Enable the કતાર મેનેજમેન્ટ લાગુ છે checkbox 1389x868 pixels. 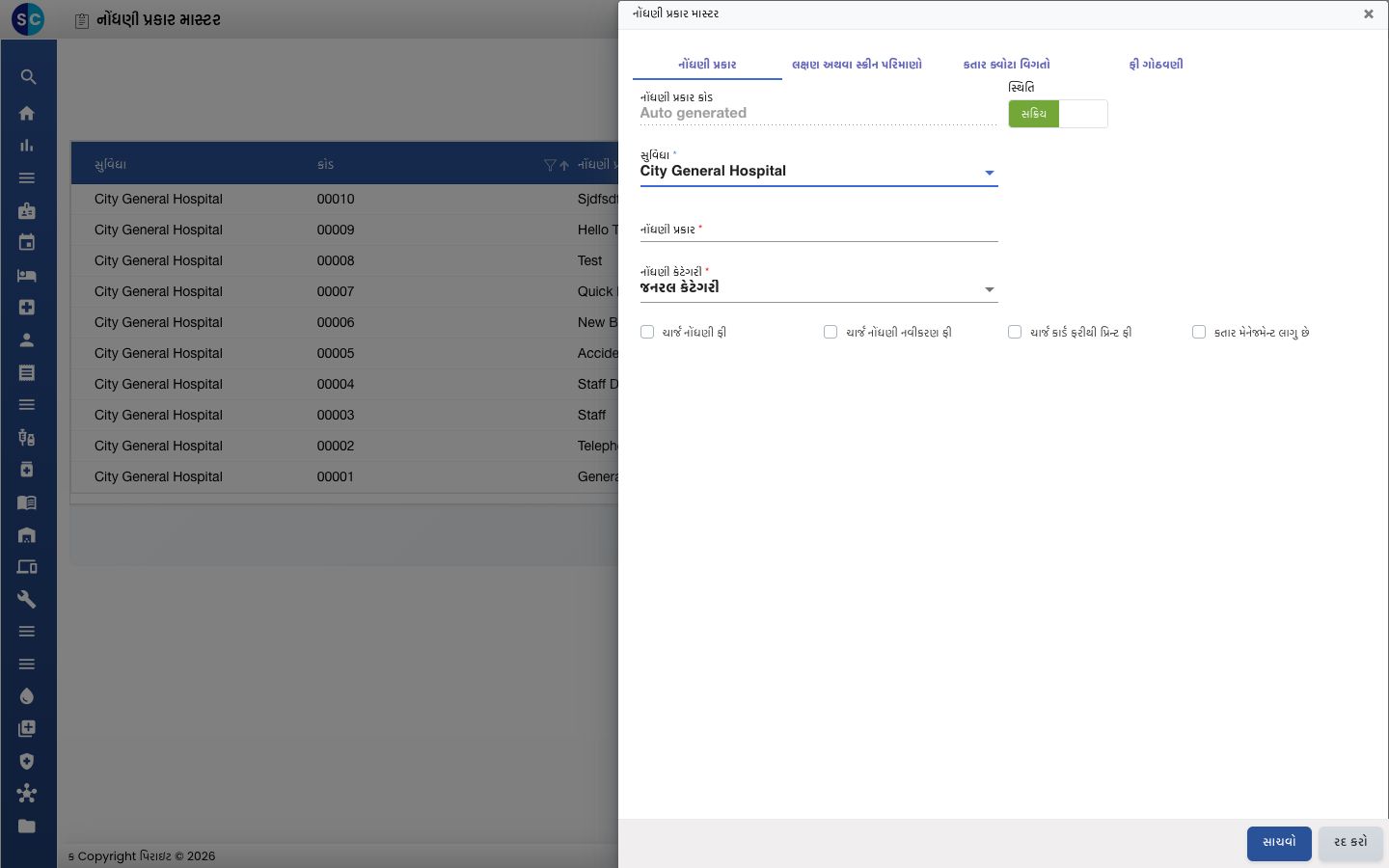(1199, 332)
